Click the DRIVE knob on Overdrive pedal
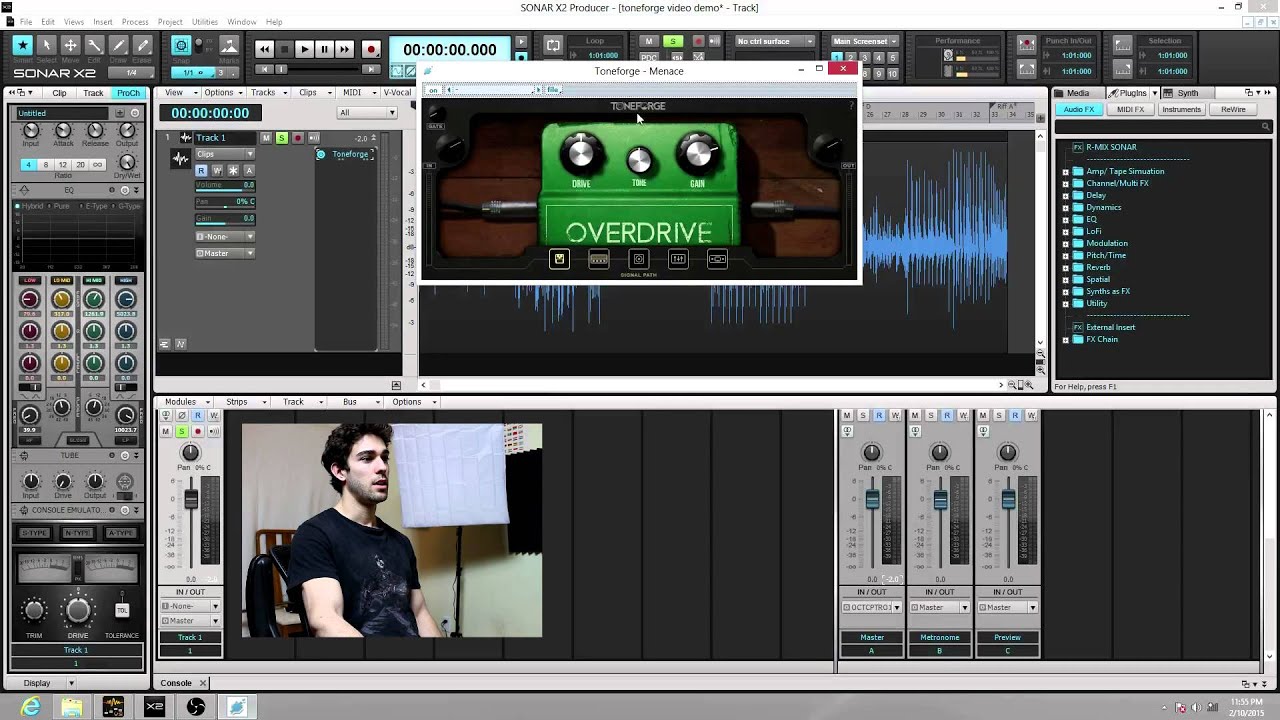 click(x=581, y=153)
